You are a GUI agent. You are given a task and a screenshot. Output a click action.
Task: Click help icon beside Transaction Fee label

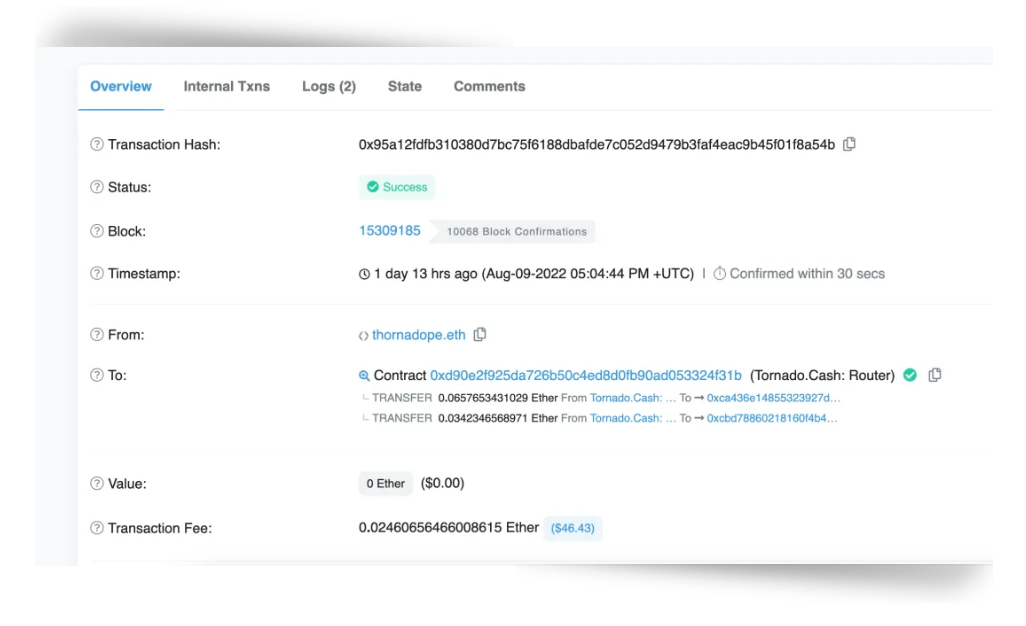[x=97, y=528]
